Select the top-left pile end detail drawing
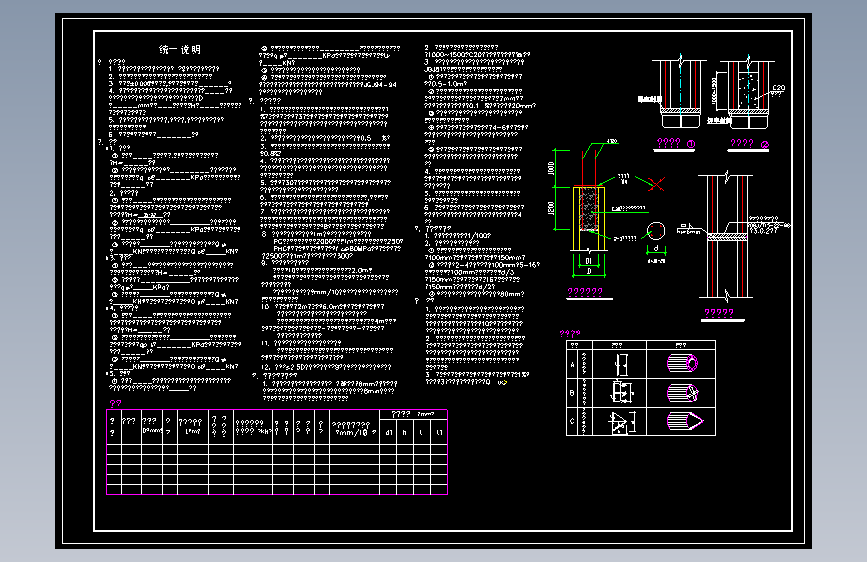The height and width of the screenshot is (562, 867). 679,92
